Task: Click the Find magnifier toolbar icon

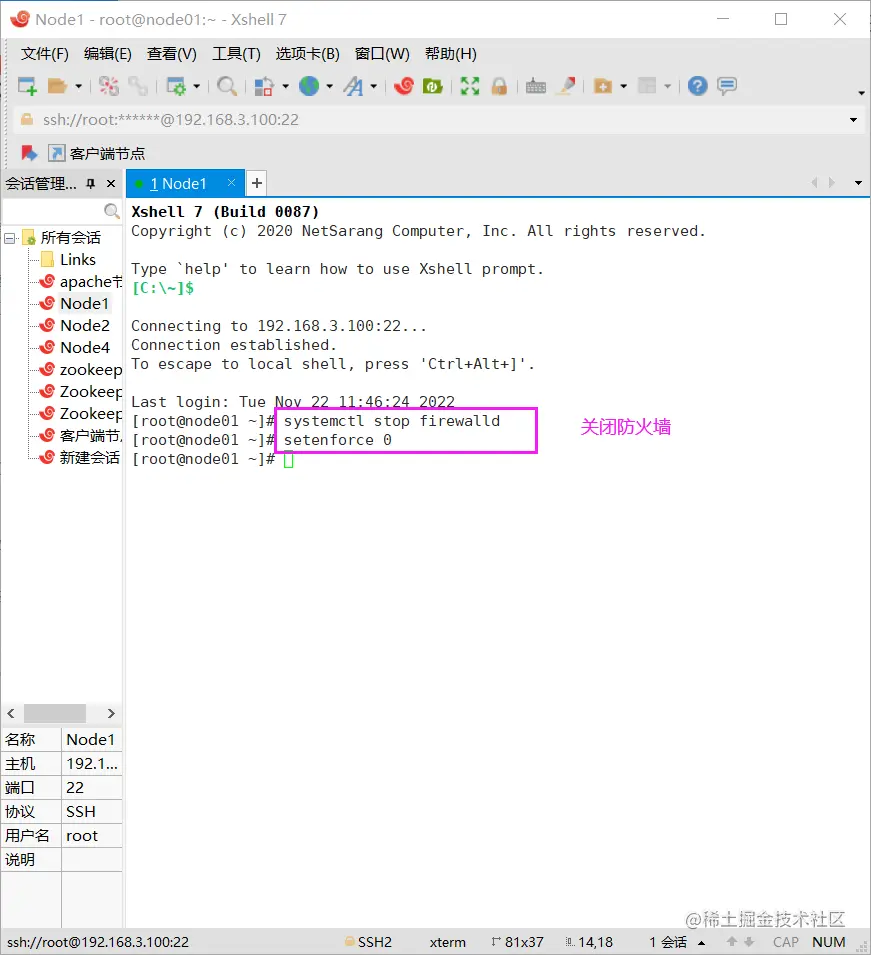Action: [227, 86]
